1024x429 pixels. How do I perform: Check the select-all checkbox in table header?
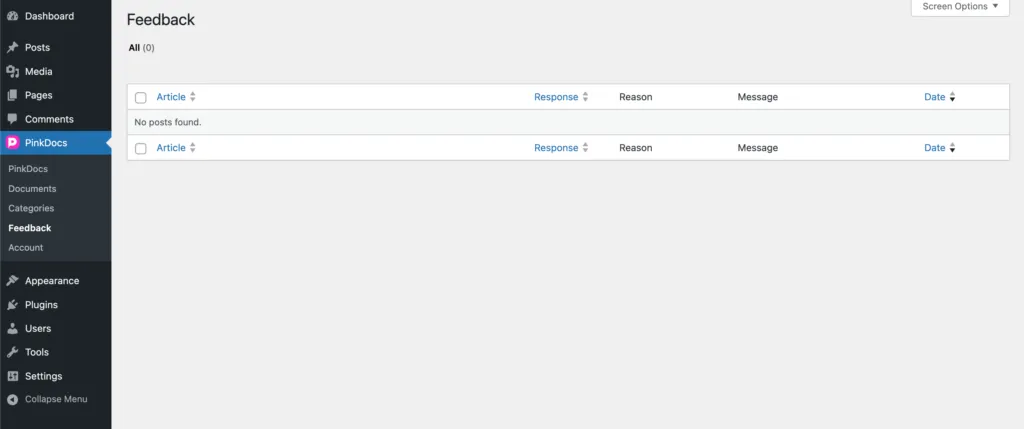(141, 97)
